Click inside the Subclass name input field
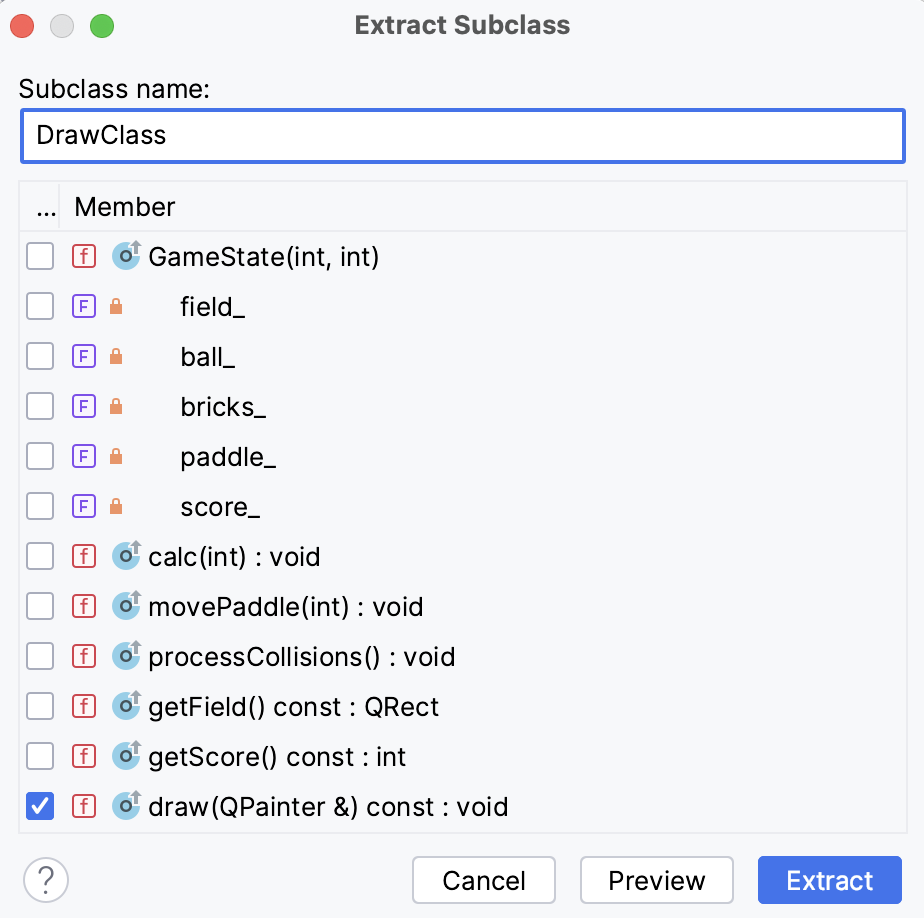This screenshot has width=924, height=918. click(460, 136)
